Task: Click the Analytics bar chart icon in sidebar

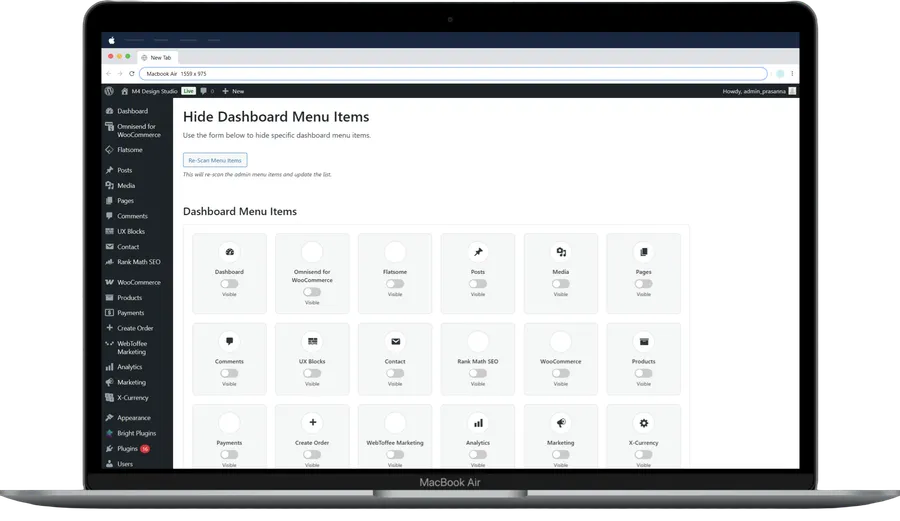Action: pyautogui.click(x=109, y=367)
